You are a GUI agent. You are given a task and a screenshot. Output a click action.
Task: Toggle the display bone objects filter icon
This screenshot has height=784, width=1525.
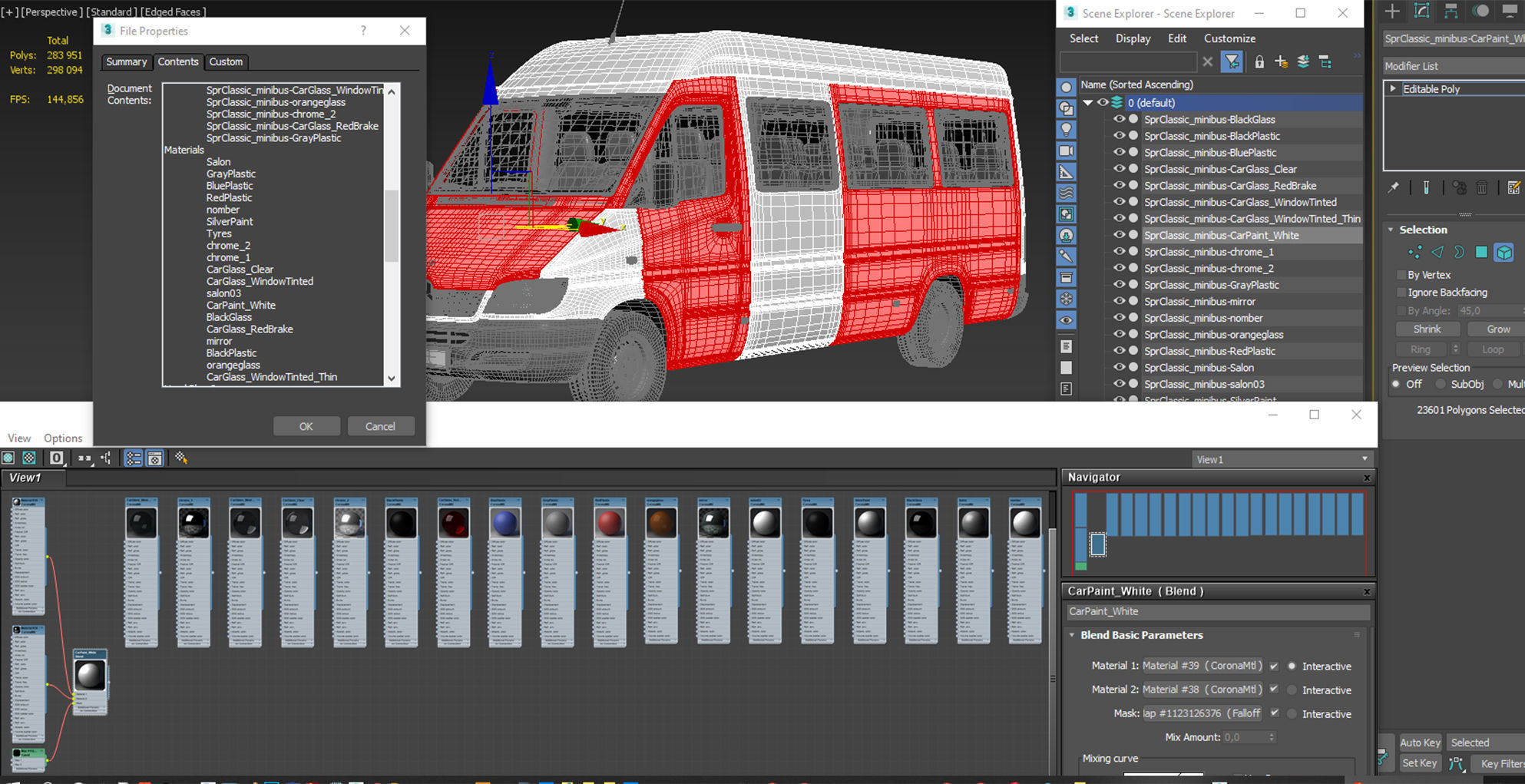1066,256
